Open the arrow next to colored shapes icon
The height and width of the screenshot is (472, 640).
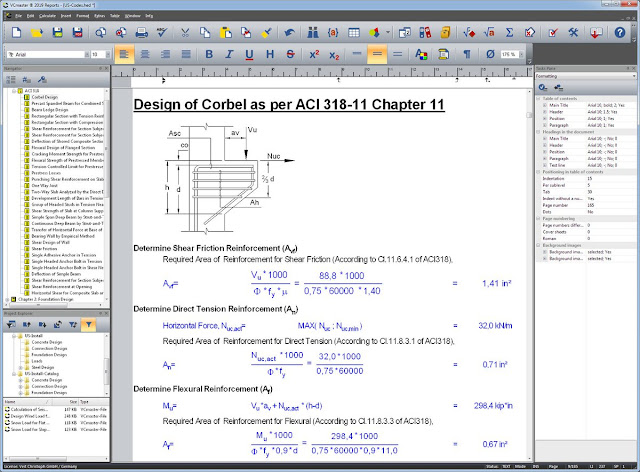[388, 32]
